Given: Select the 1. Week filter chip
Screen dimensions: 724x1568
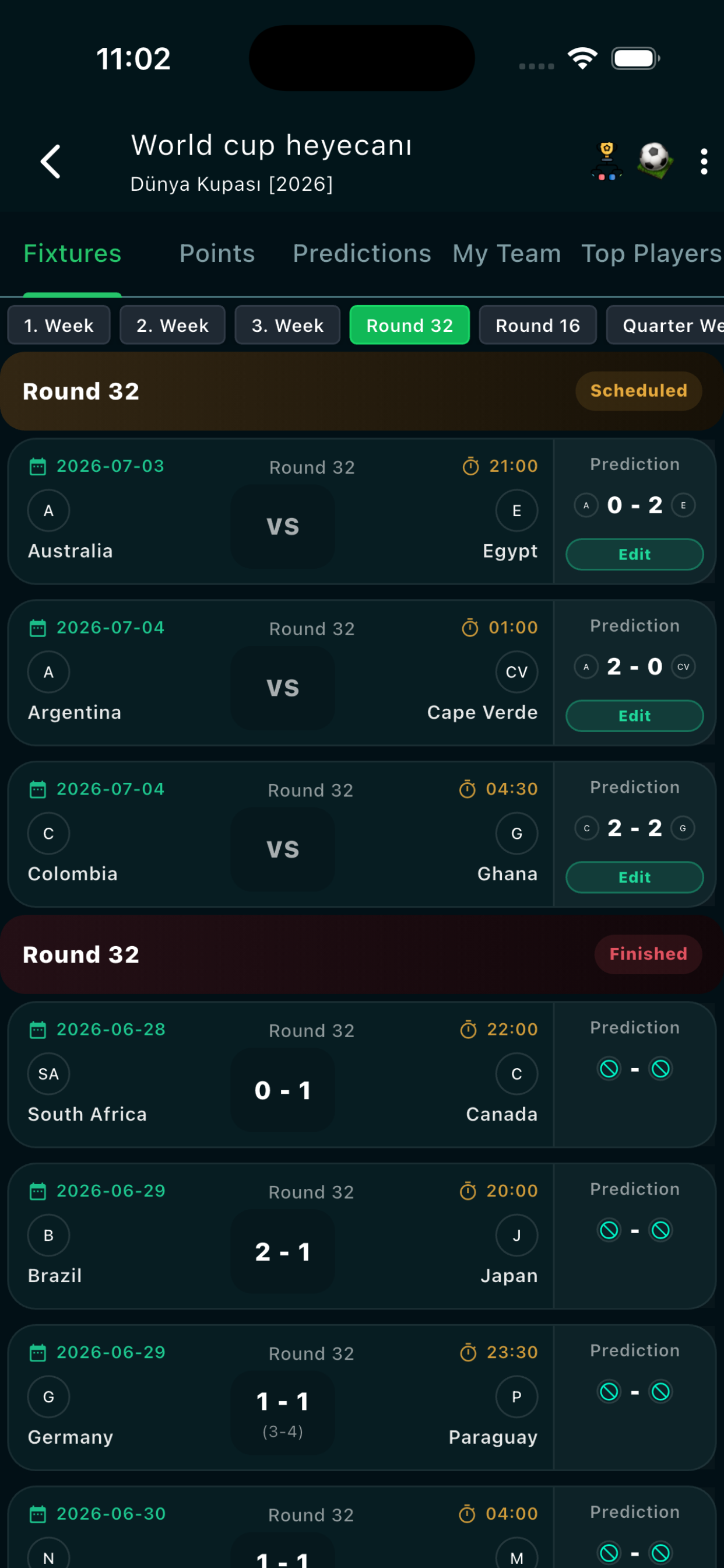Looking at the screenshot, I should [59, 325].
